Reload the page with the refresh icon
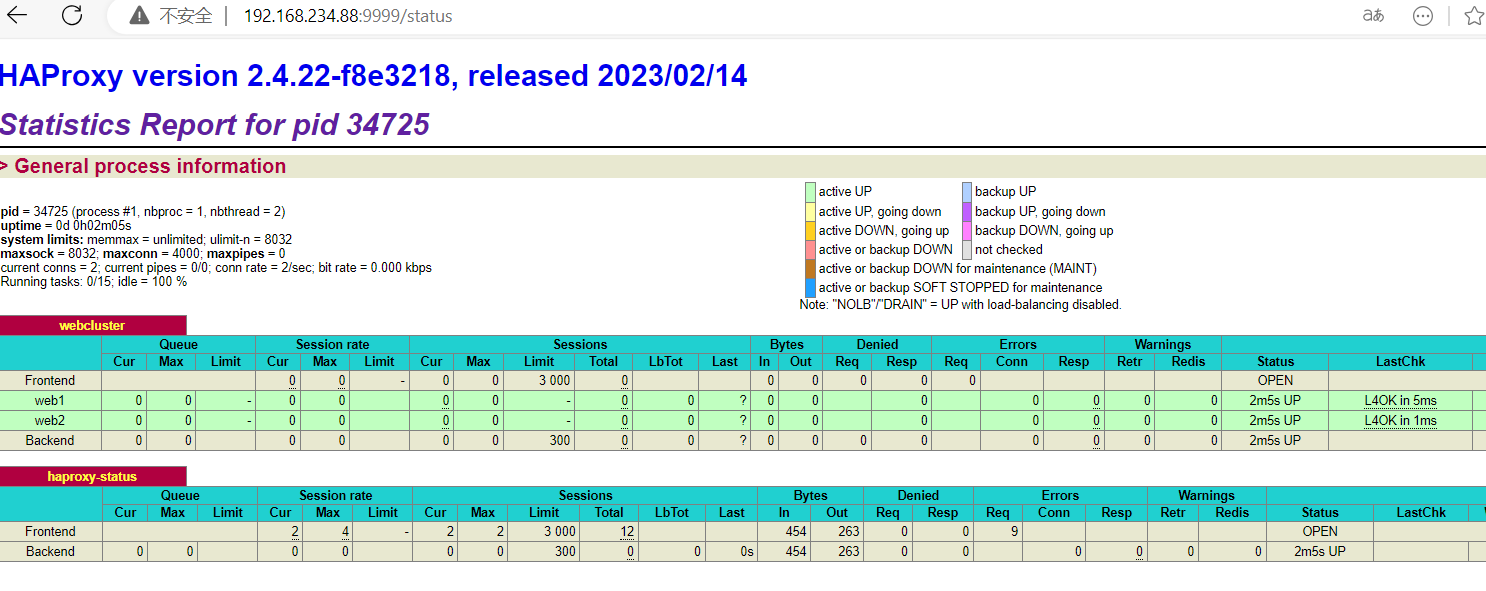 [x=72, y=15]
